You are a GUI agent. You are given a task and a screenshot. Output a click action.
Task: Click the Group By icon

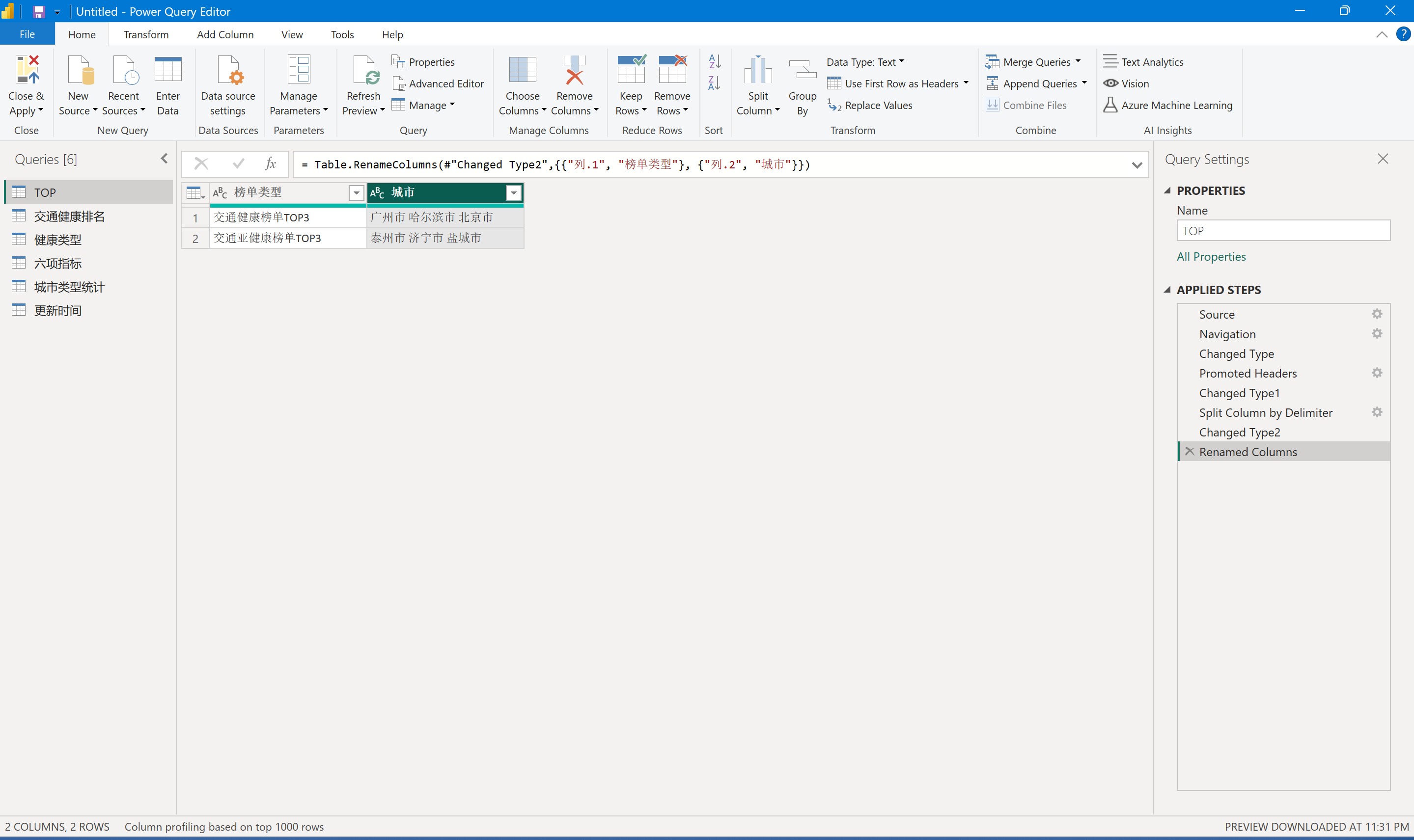point(802,70)
